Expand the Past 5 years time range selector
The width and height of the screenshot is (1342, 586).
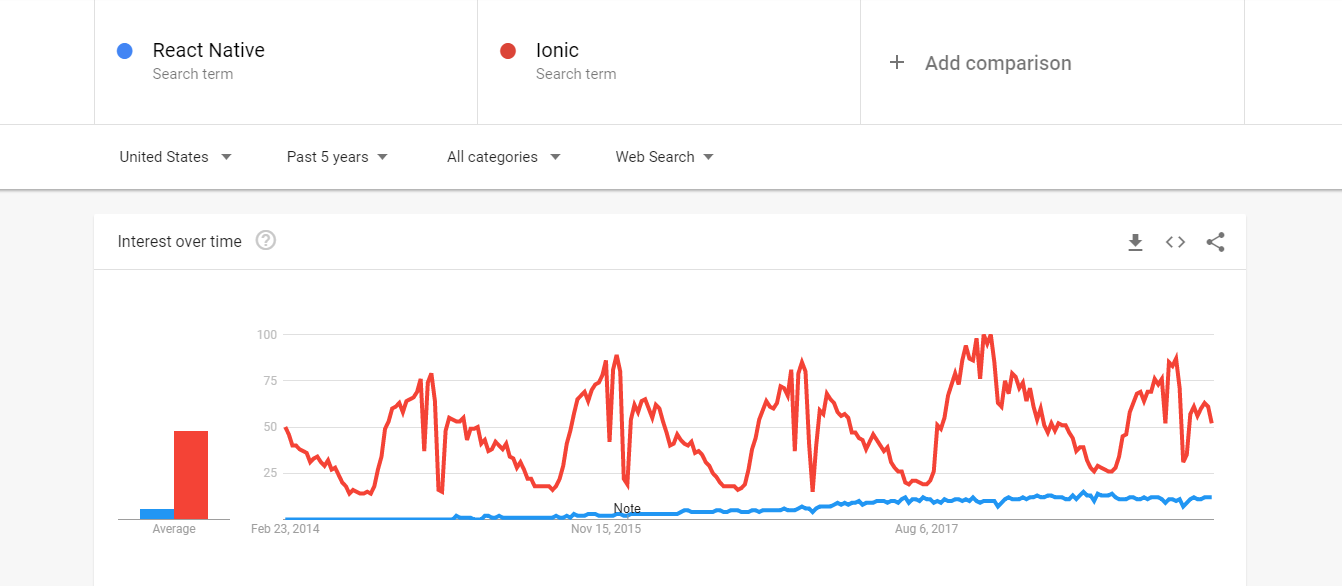[x=337, y=157]
